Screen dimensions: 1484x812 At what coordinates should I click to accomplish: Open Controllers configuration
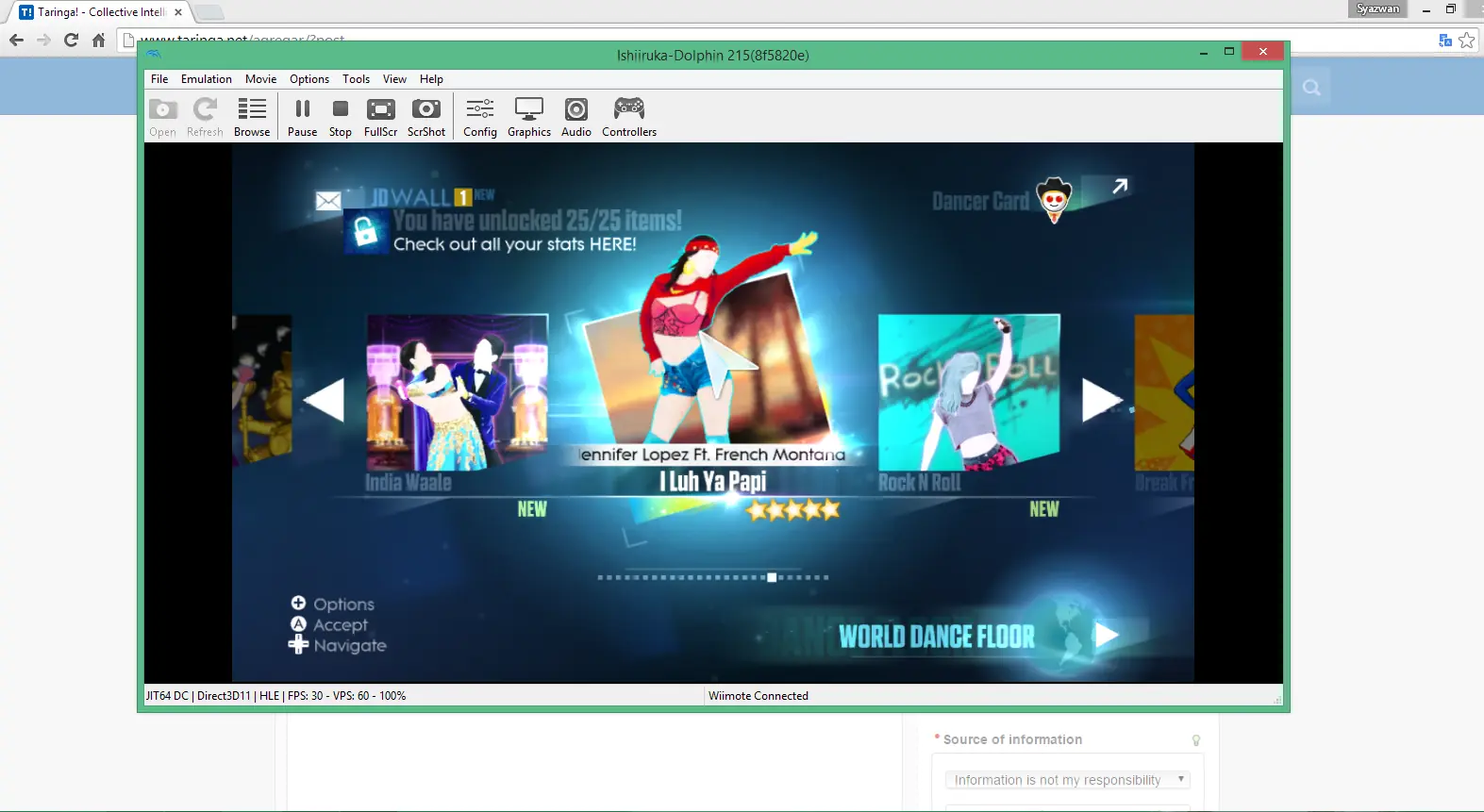pyautogui.click(x=629, y=118)
